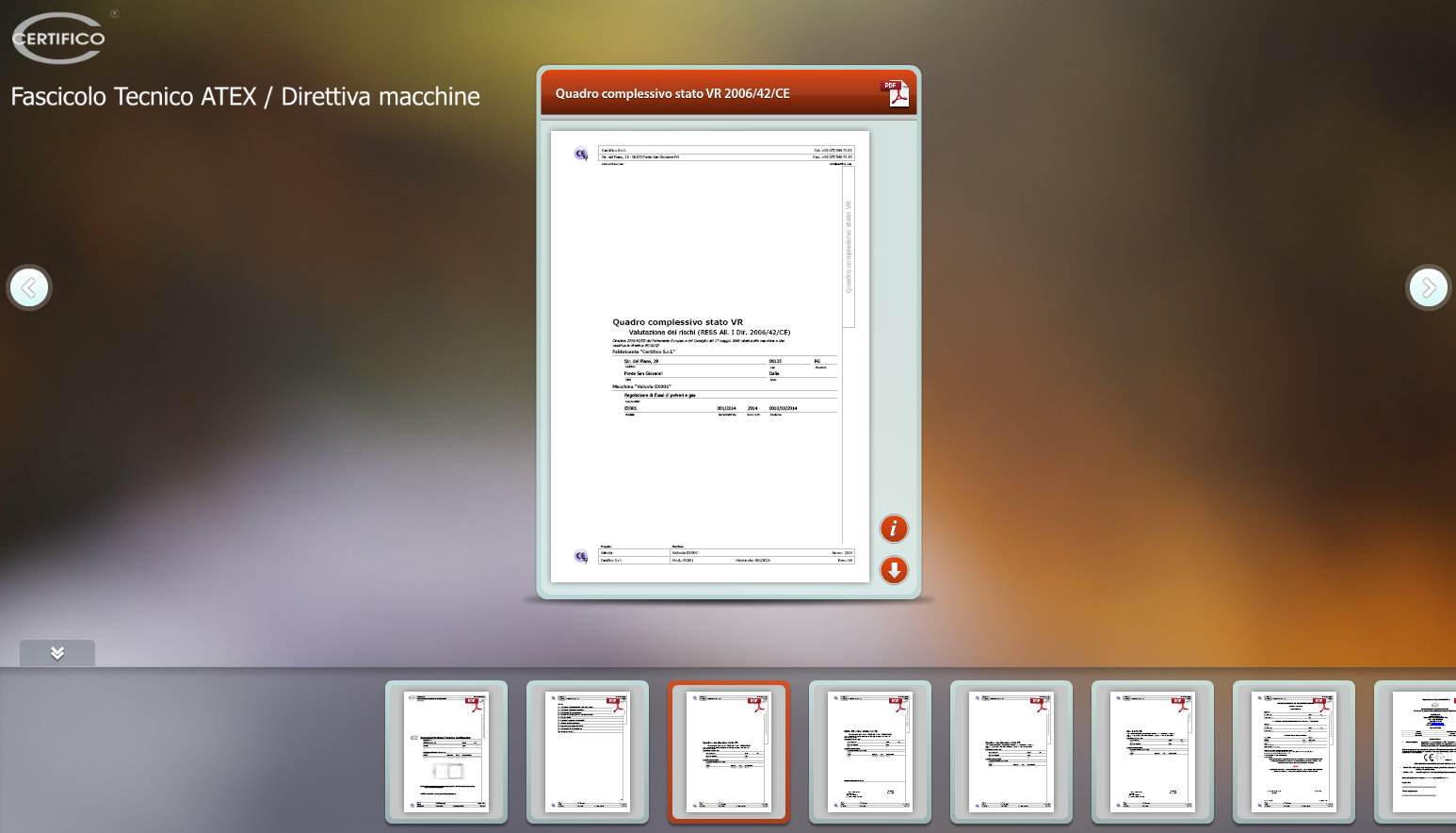Select the highlighted orange-bordered thumbnail
1456x833 pixels.
pyautogui.click(x=729, y=752)
